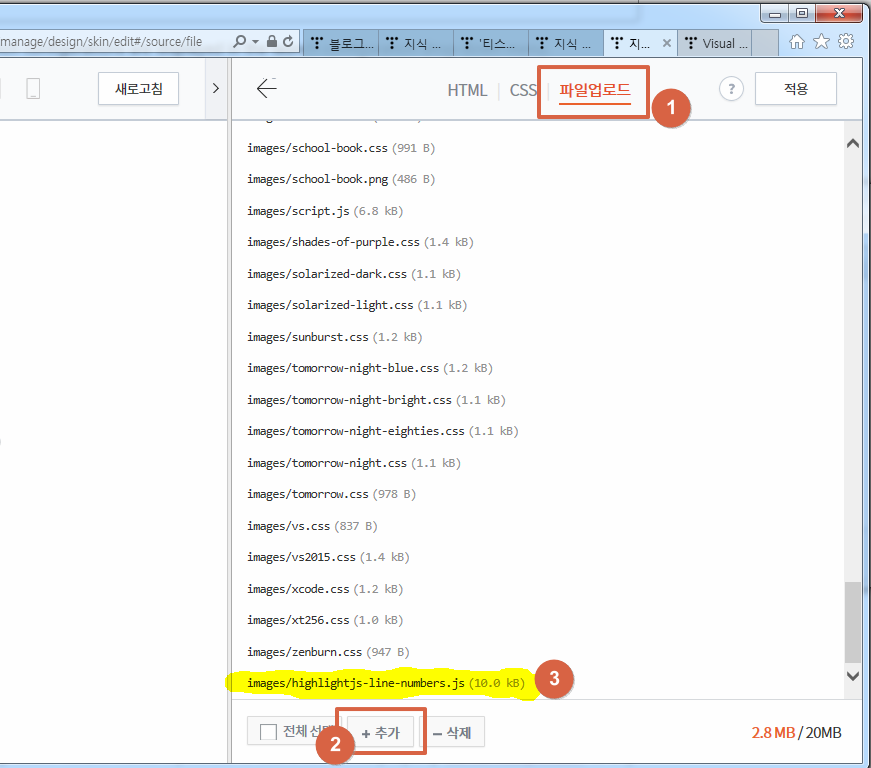Image resolution: width=871 pixels, height=768 pixels.
Task: Click the address bar lock icon
Action: (x=272, y=41)
